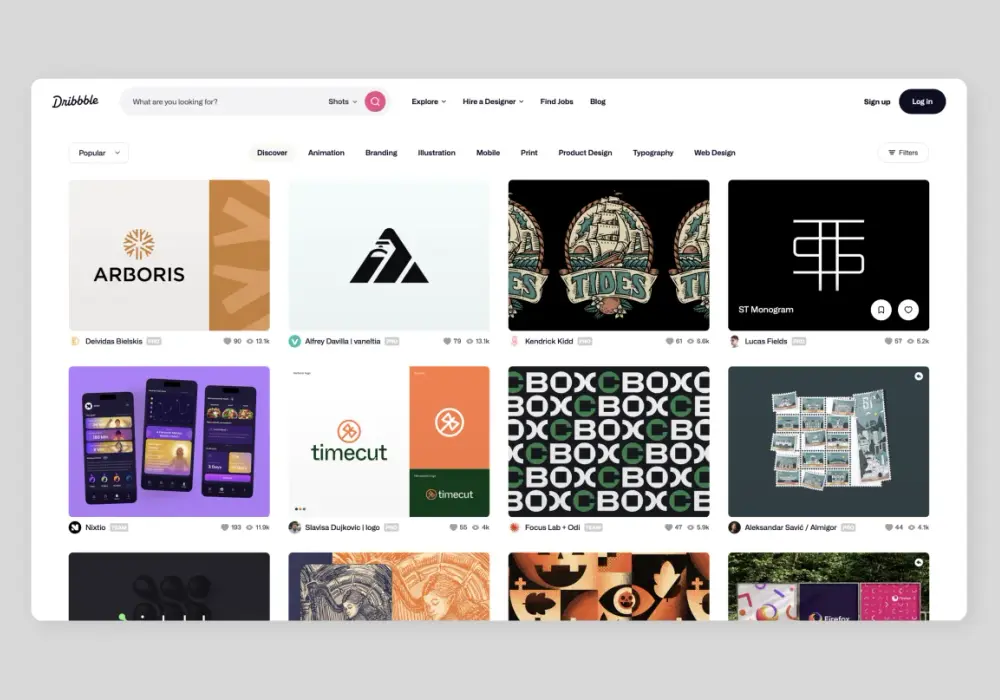Viewport: 1000px width, 700px height.
Task: Switch to the Branding category
Action: 381,153
